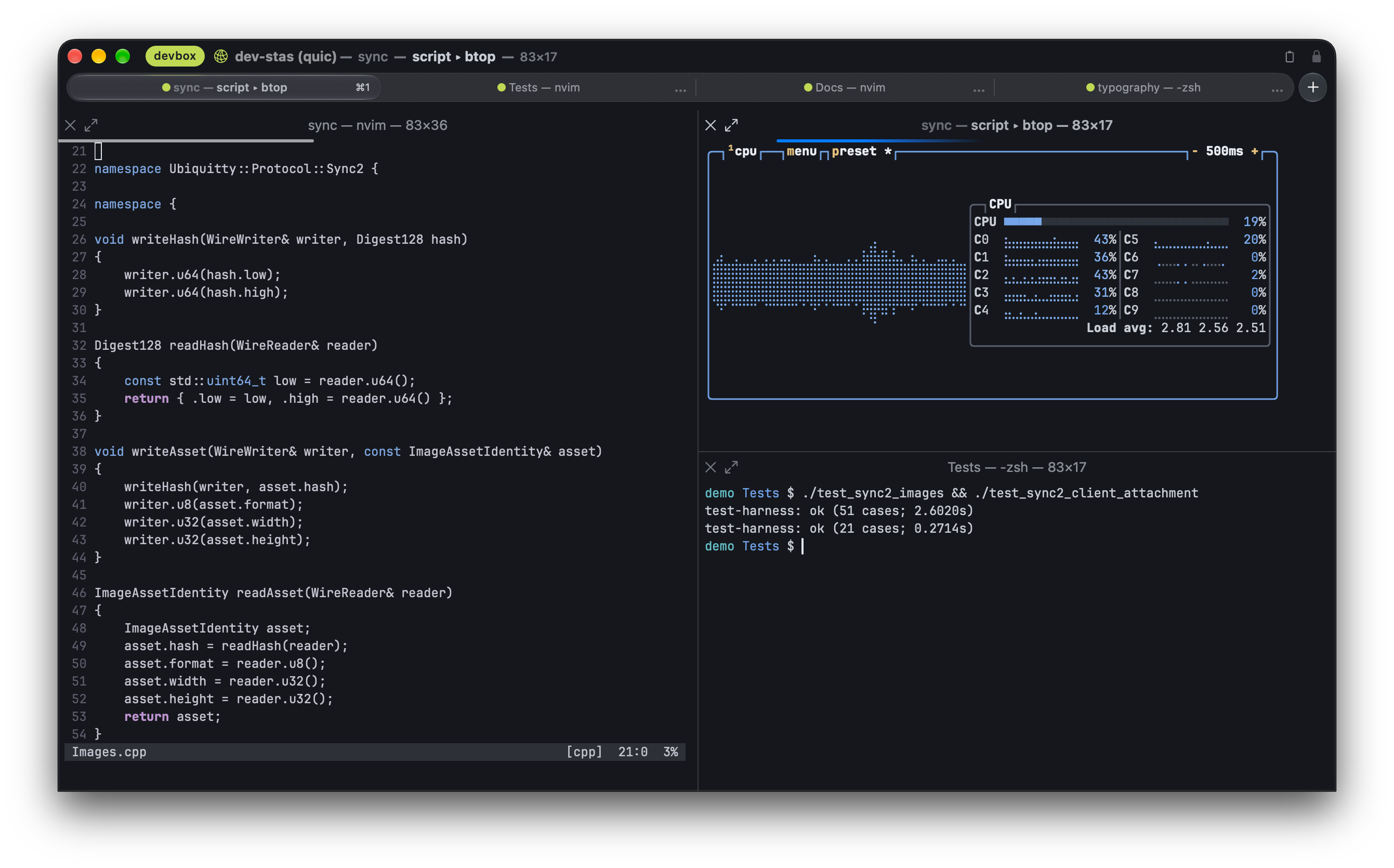This screenshot has height=868, width=1394.
Task: Click the CPU total usage bar
Action: coord(1115,221)
